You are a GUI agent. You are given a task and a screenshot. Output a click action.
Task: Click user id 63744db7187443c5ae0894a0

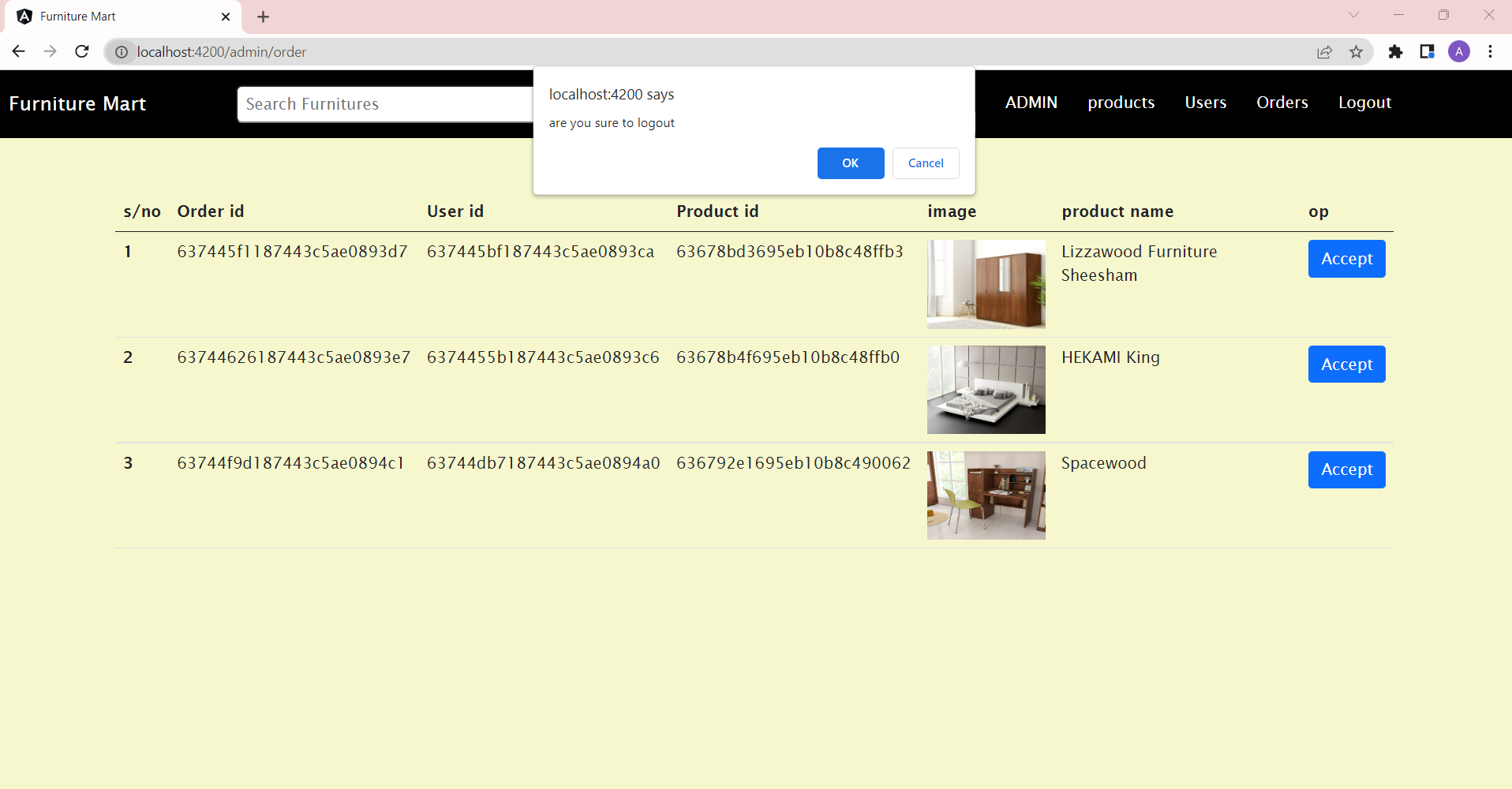[x=543, y=463]
